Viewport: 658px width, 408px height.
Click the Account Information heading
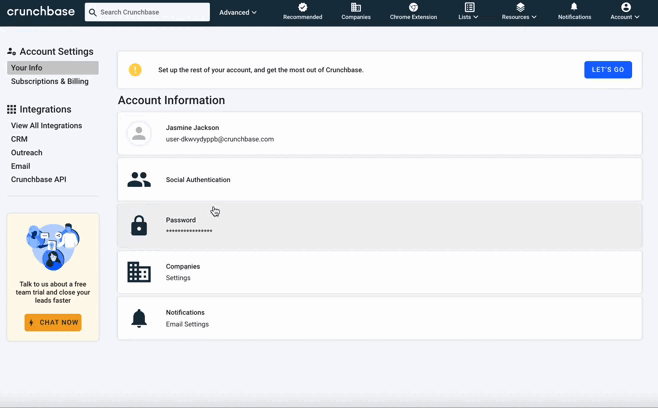click(171, 100)
